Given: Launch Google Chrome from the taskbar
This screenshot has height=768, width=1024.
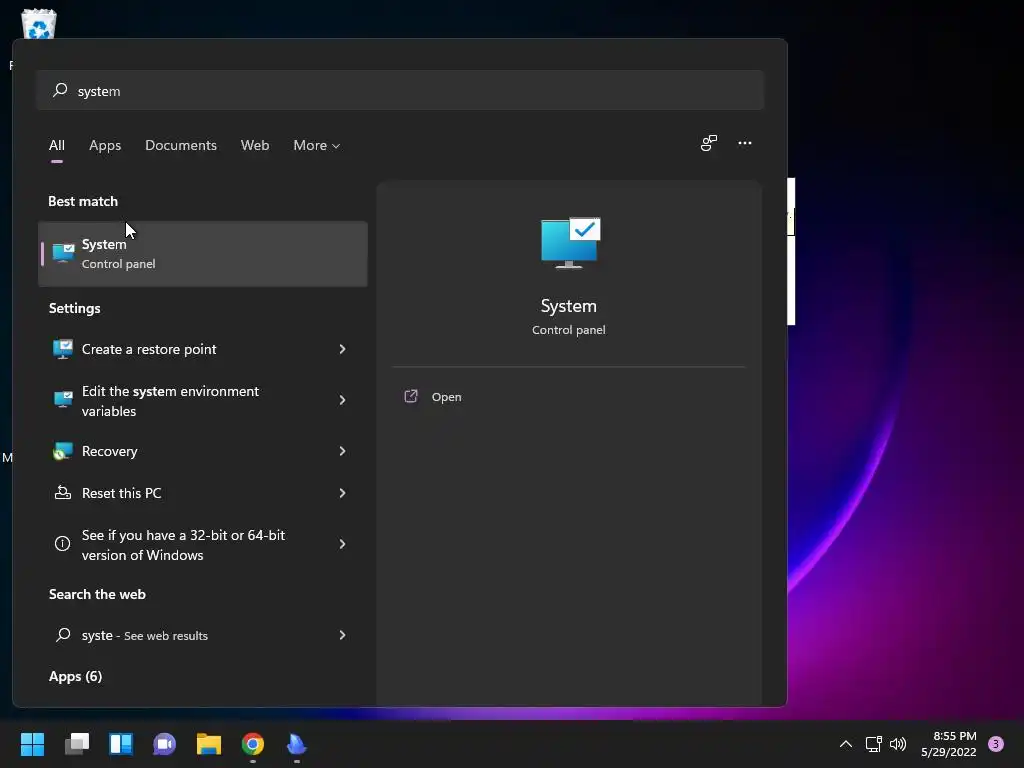Looking at the screenshot, I should (x=253, y=744).
